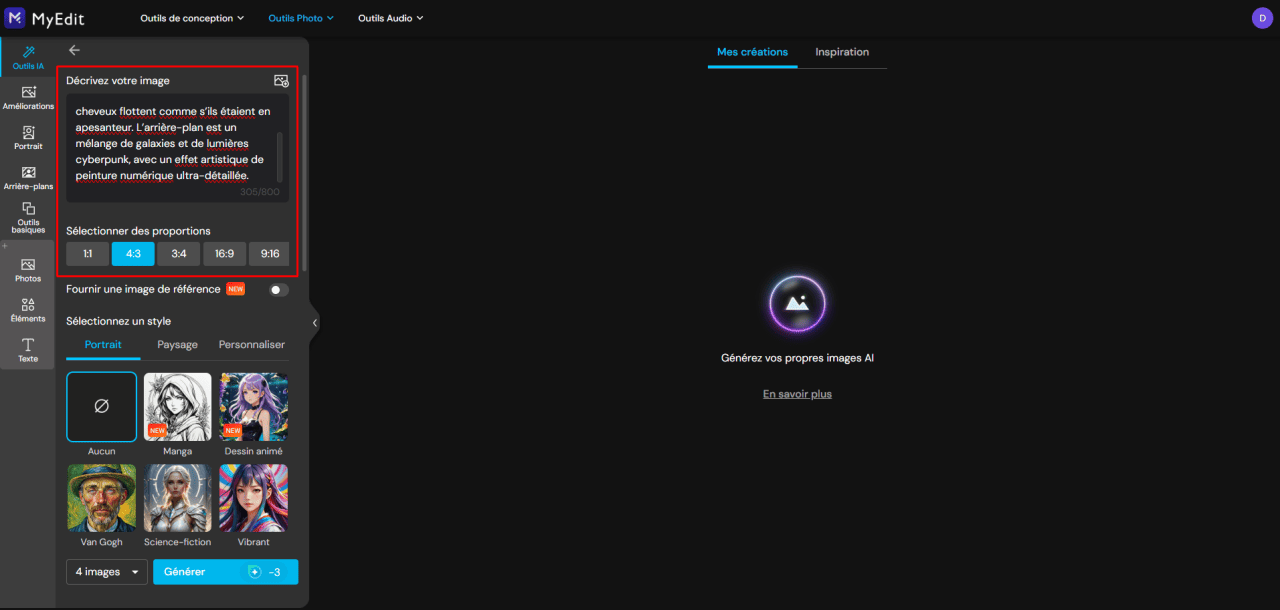The image size is (1280, 610).
Task: Switch to the Paysage style tab
Action: point(177,344)
